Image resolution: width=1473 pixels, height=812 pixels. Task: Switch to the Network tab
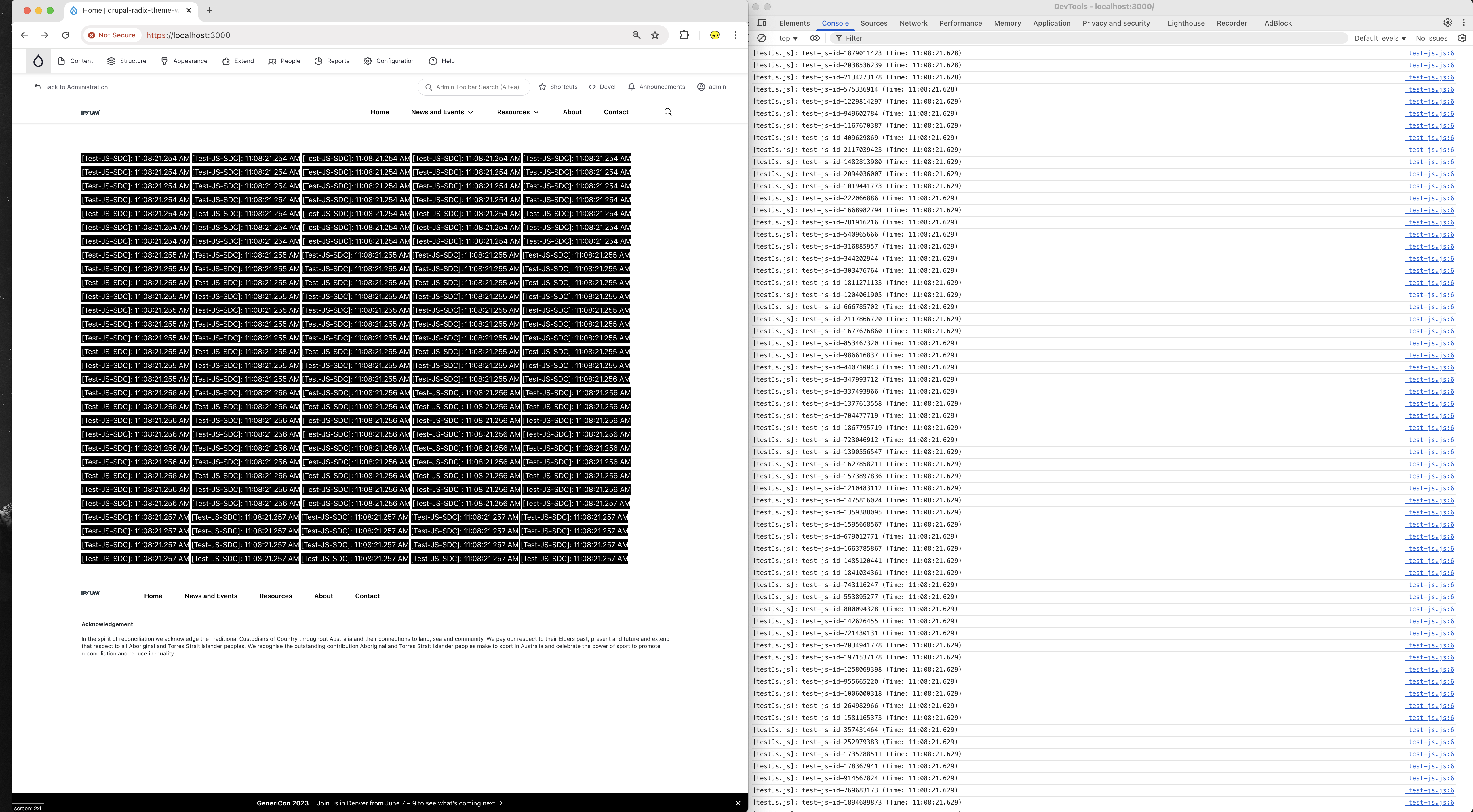(913, 23)
